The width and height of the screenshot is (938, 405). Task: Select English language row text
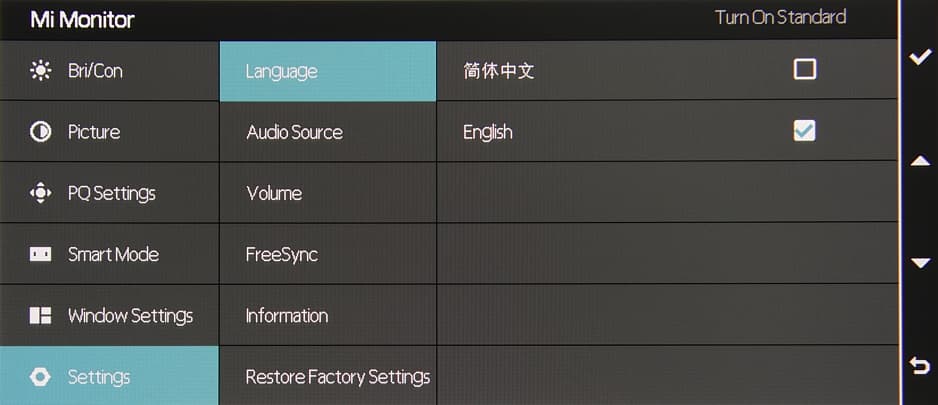pyautogui.click(x=488, y=132)
